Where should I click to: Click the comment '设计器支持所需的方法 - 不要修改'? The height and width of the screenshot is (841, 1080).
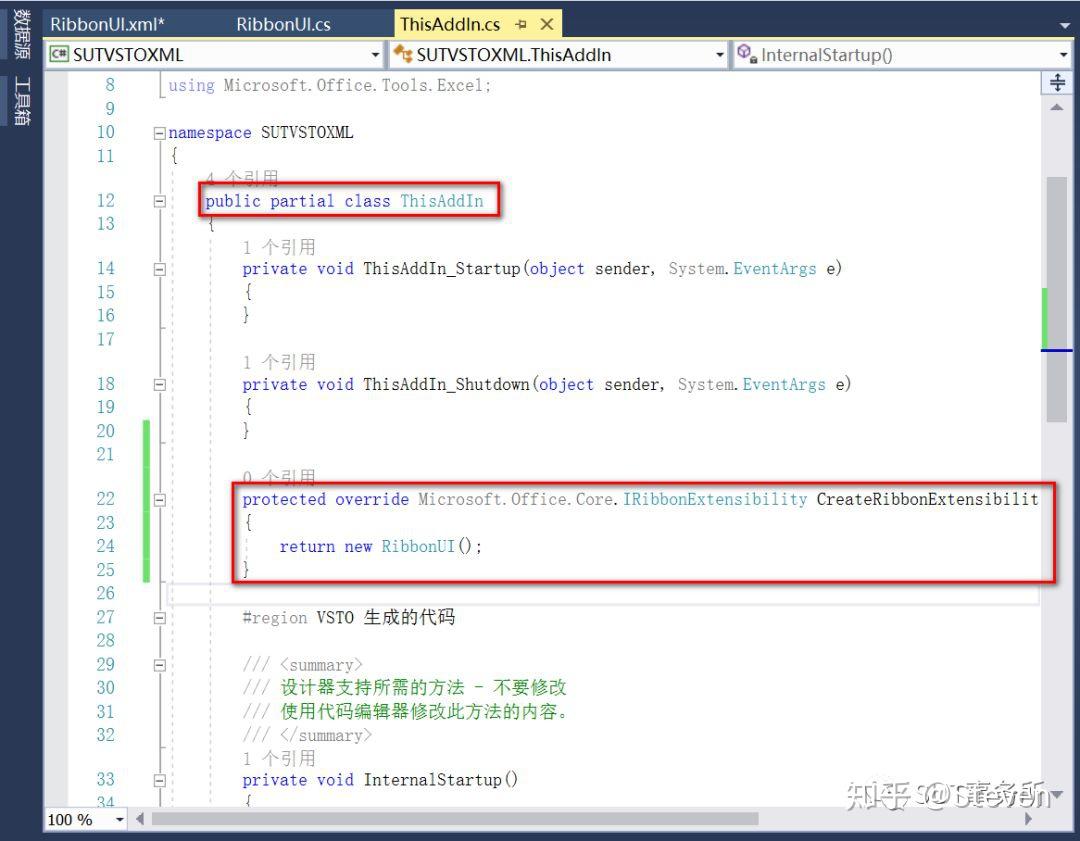(423, 687)
